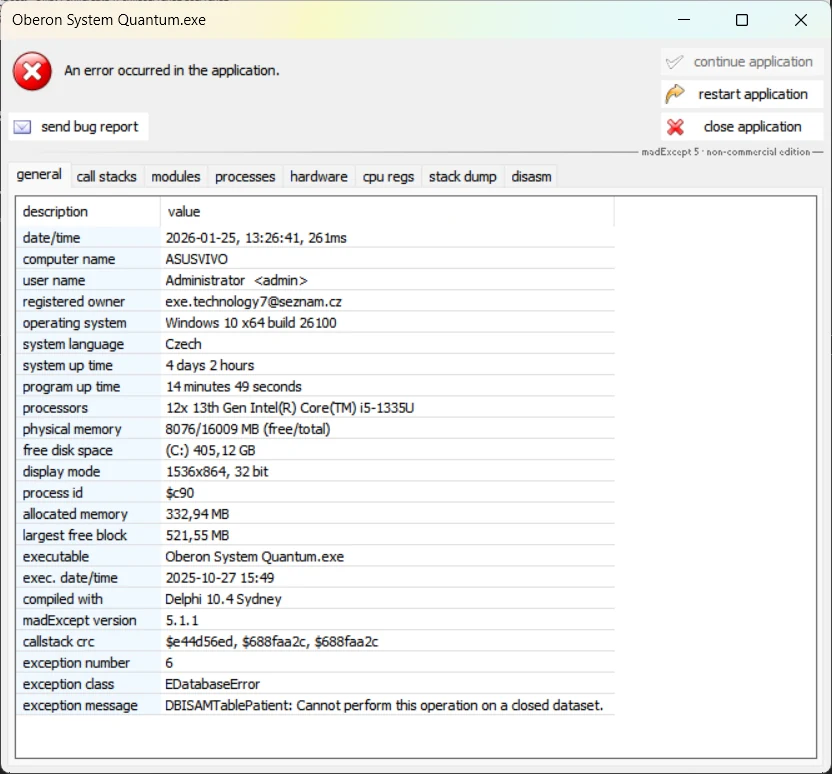Switch to stack dump tab
The image size is (832, 774).
(x=462, y=177)
